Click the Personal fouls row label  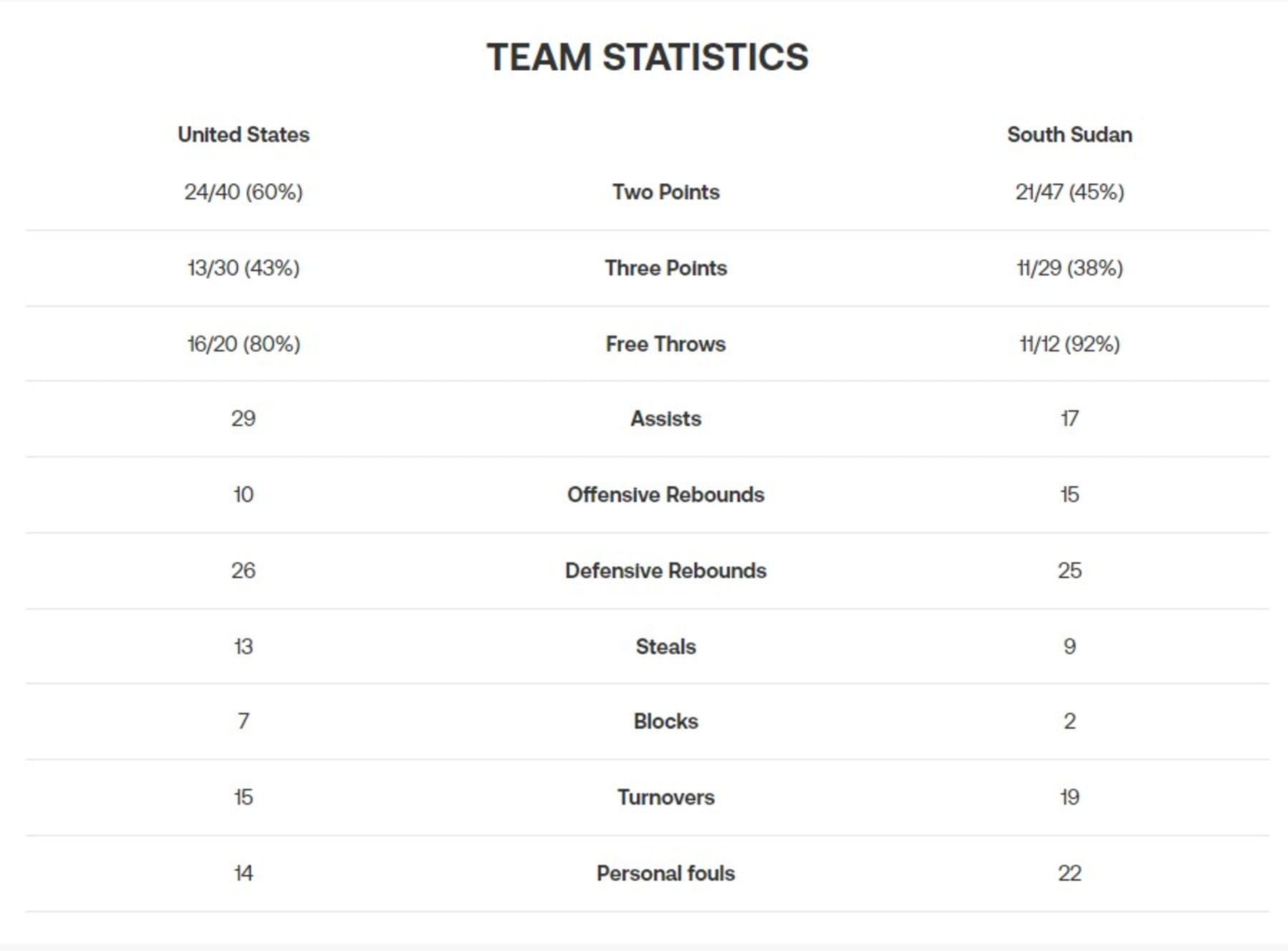coord(665,873)
